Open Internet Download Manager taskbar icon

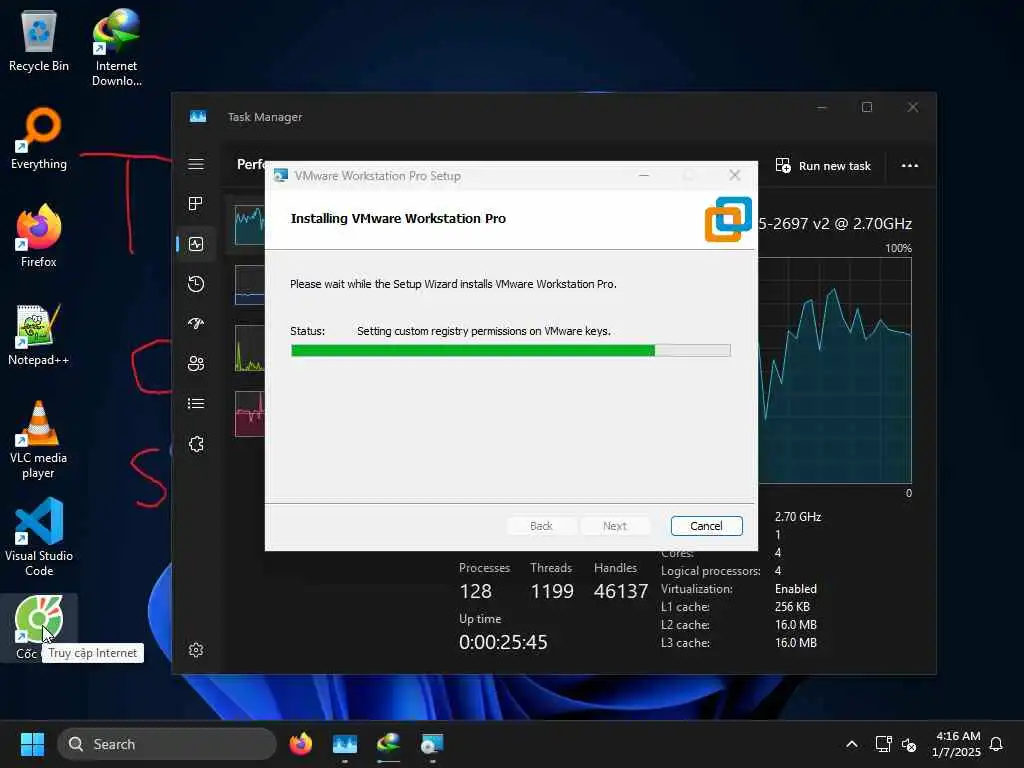(x=389, y=744)
